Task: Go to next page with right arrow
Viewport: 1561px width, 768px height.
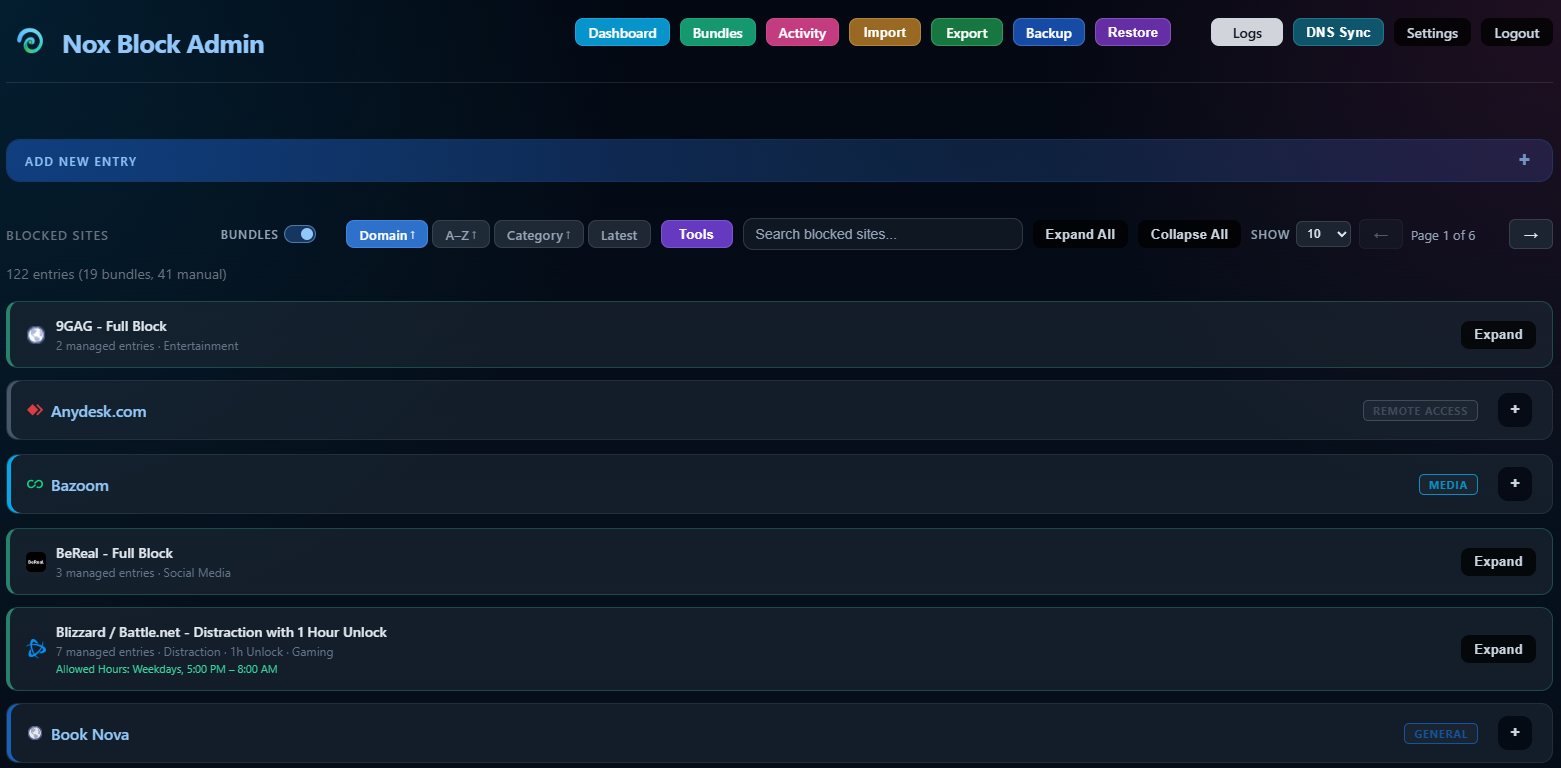Action: tap(1530, 234)
